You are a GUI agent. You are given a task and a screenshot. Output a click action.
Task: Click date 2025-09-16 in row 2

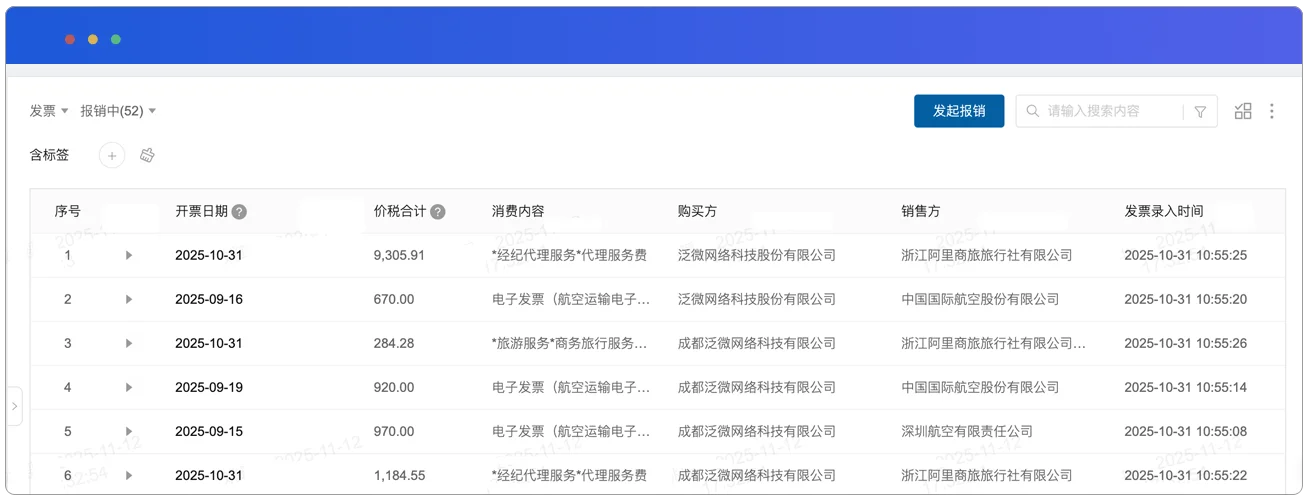(x=209, y=299)
